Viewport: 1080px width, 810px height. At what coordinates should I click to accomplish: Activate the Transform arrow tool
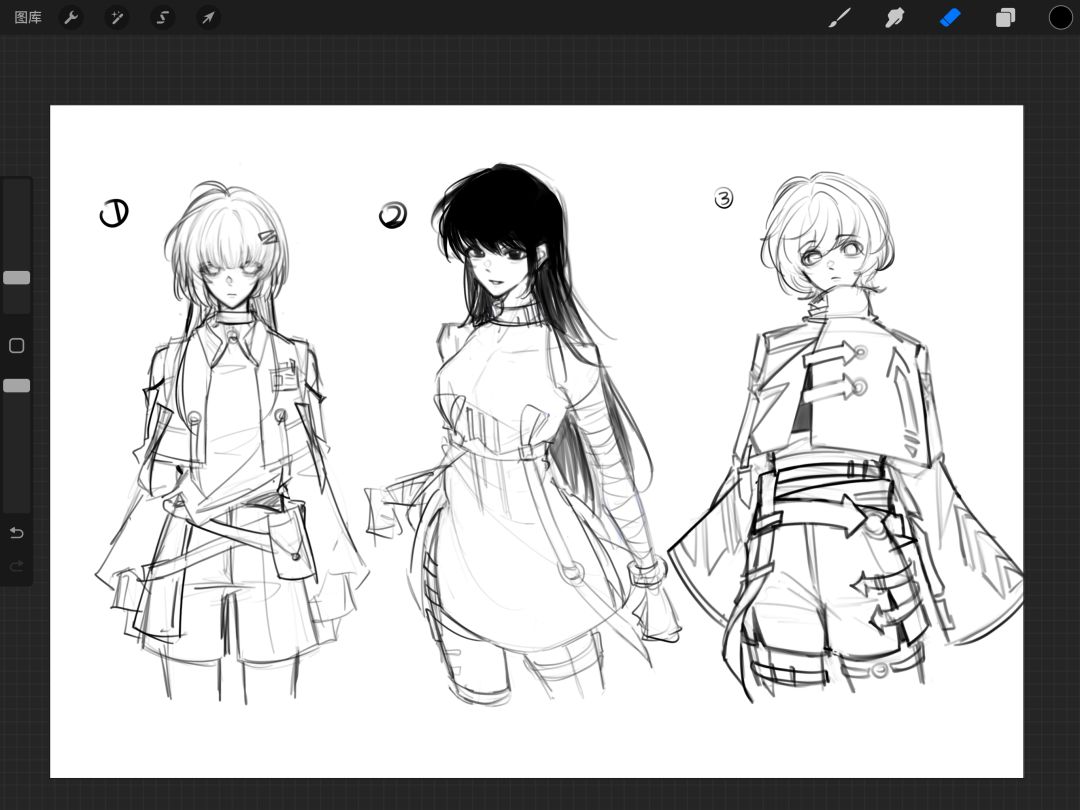pyautogui.click(x=208, y=17)
